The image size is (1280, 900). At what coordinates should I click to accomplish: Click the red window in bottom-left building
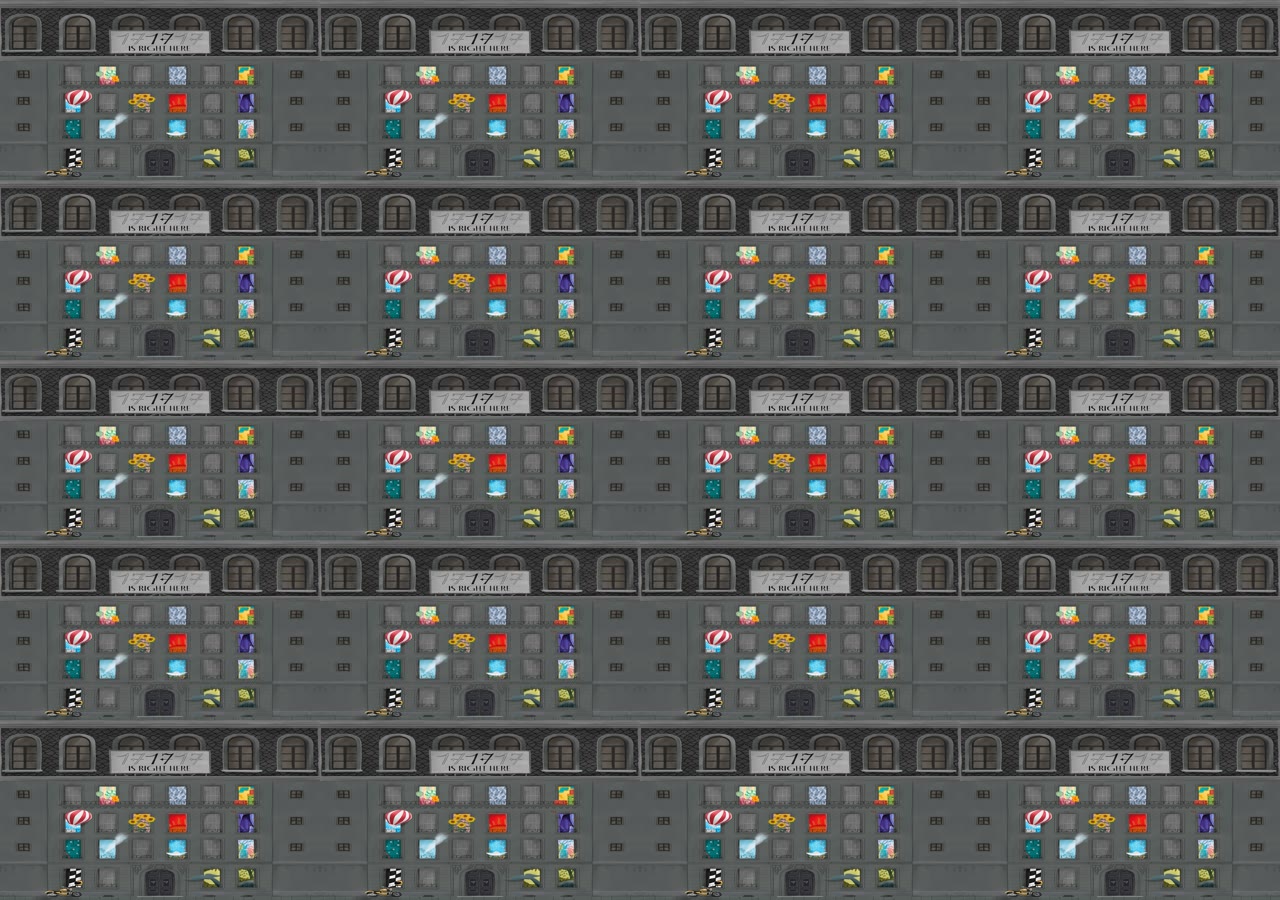[x=178, y=822]
